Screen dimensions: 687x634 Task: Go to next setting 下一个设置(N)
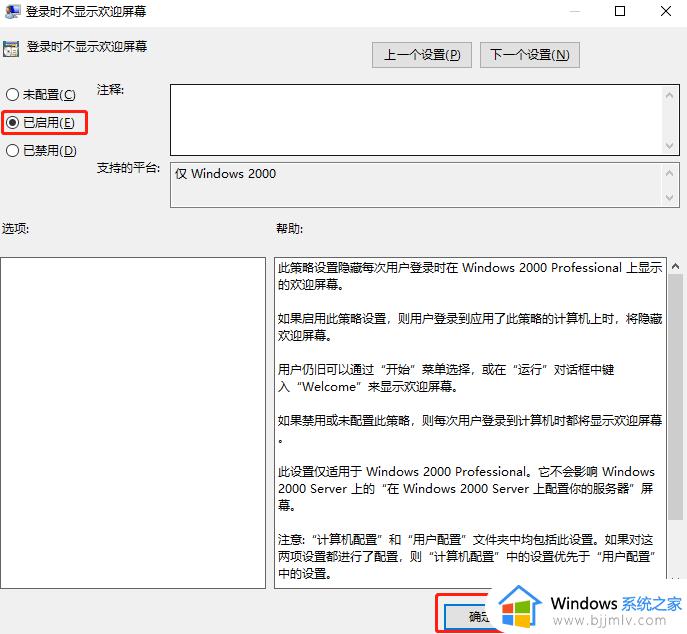[529, 55]
